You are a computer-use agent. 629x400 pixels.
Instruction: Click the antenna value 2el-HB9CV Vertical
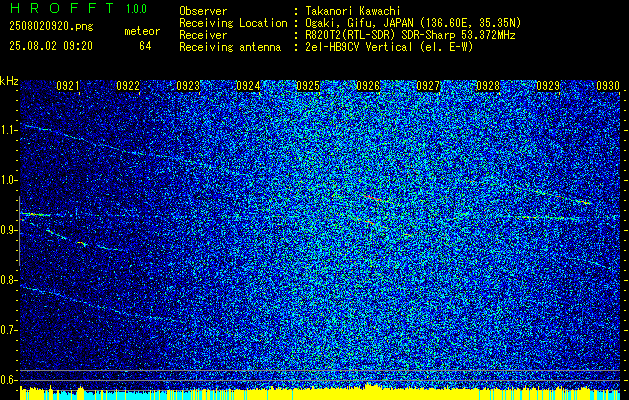(359, 47)
